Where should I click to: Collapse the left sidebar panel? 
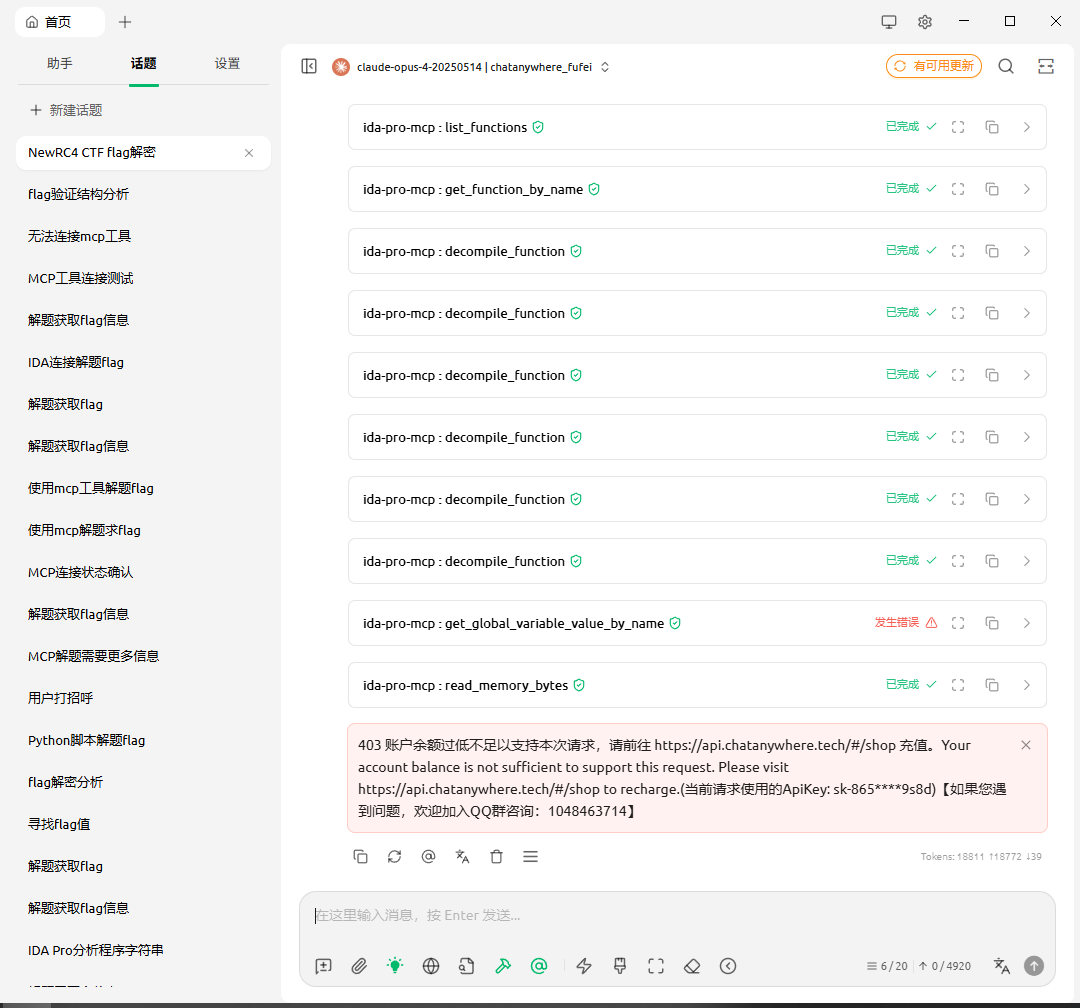click(309, 66)
